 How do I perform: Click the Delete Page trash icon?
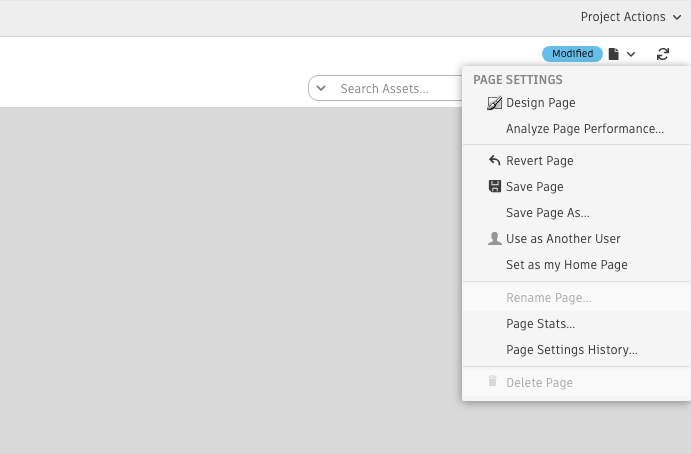(x=493, y=381)
